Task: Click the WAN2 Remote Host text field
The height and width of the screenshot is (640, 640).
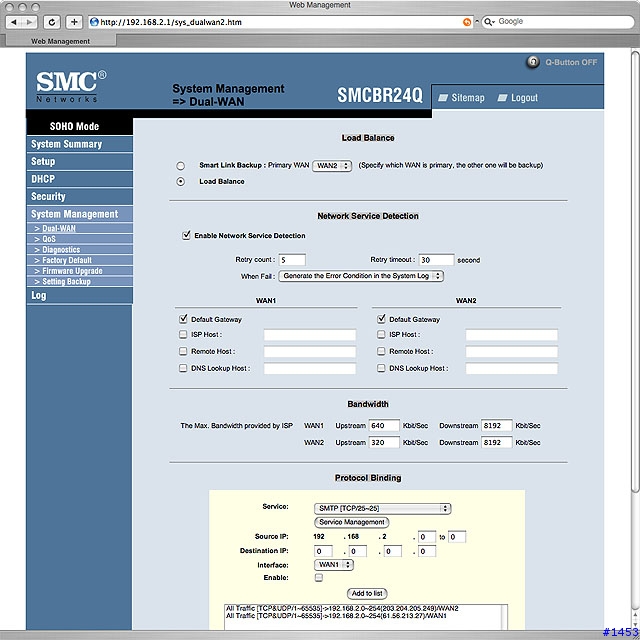Action: point(511,351)
